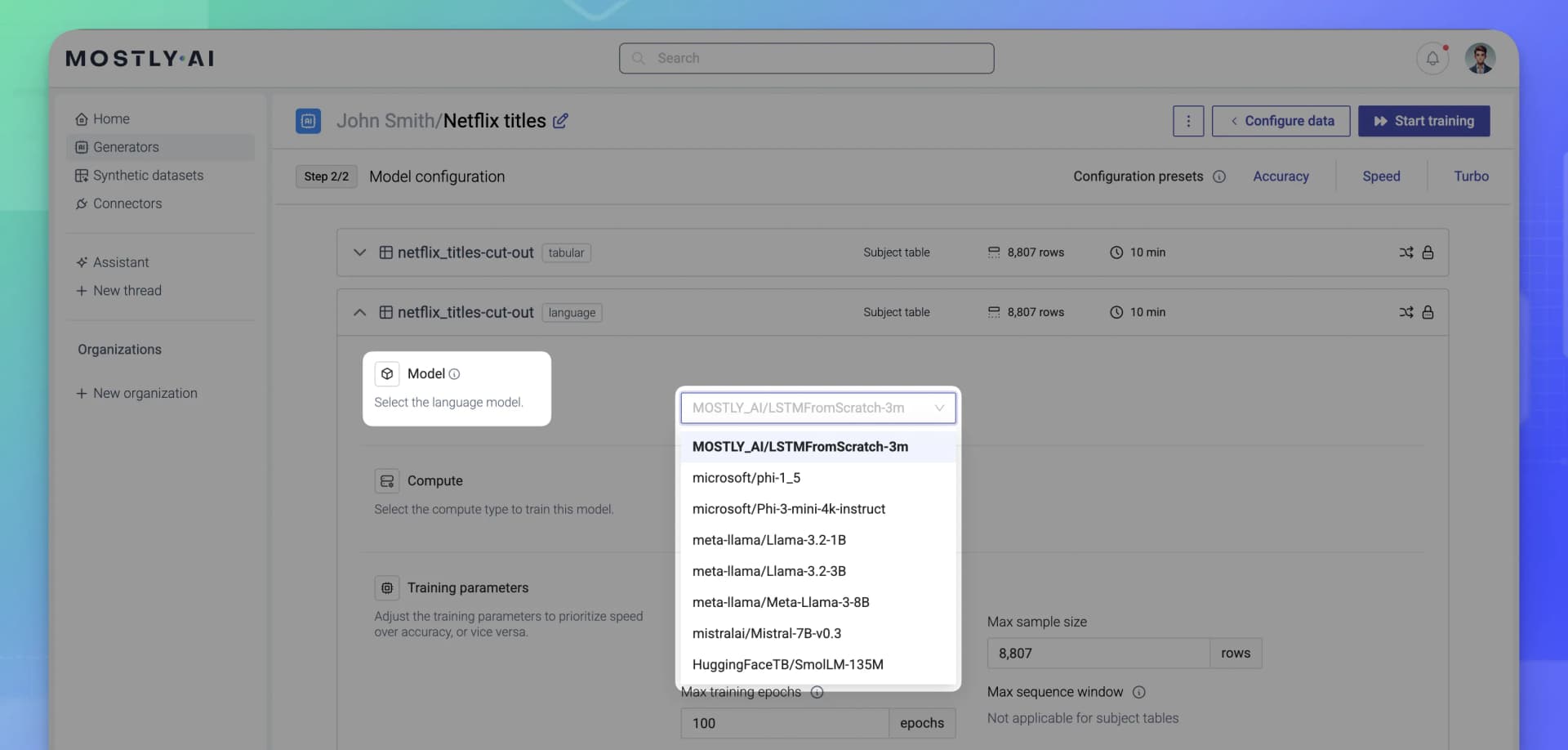Apply the Speed preset
This screenshot has height=750, width=1568.
point(1381,176)
